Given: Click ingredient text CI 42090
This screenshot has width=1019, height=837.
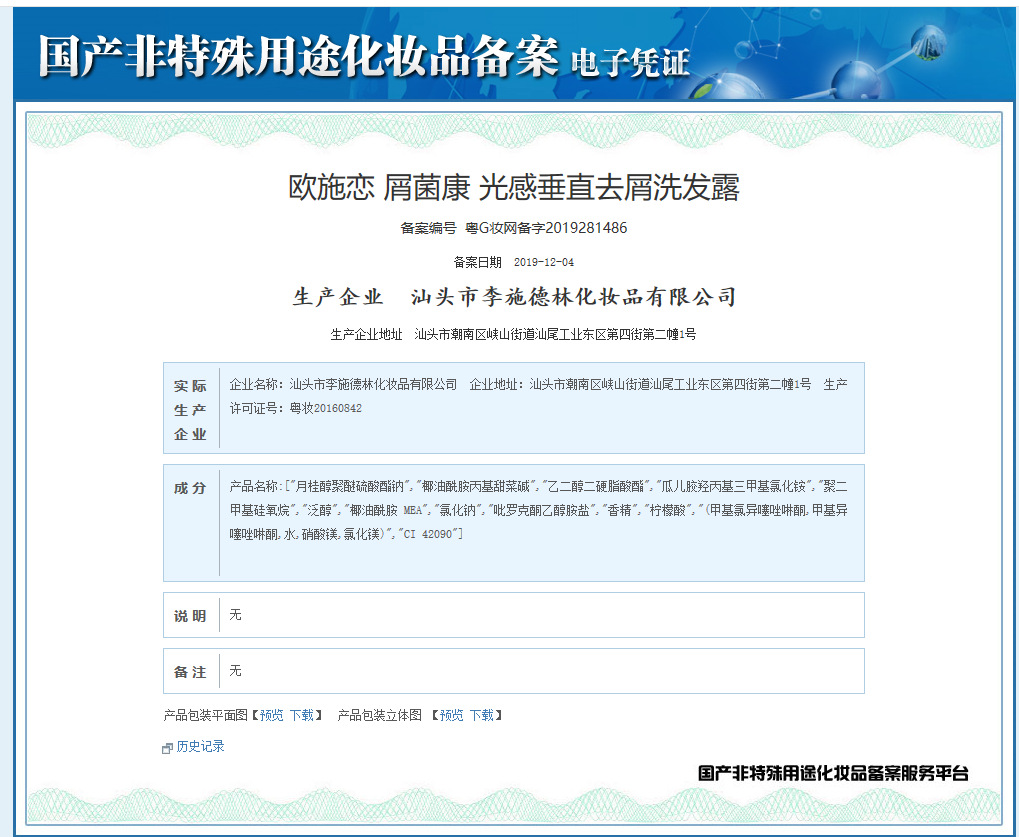Looking at the screenshot, I should coord(428,534).
